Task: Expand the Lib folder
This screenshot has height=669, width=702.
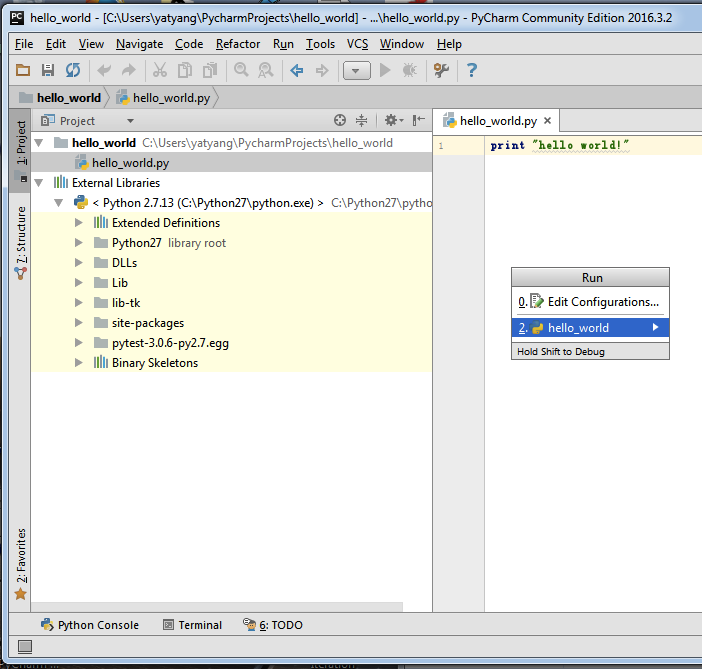Action: 78,283
